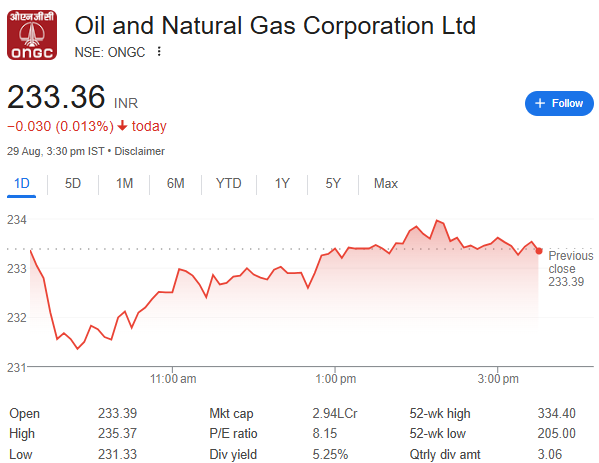
Task: Click the red end-point dot on chart
Action: tap(539, 251)
